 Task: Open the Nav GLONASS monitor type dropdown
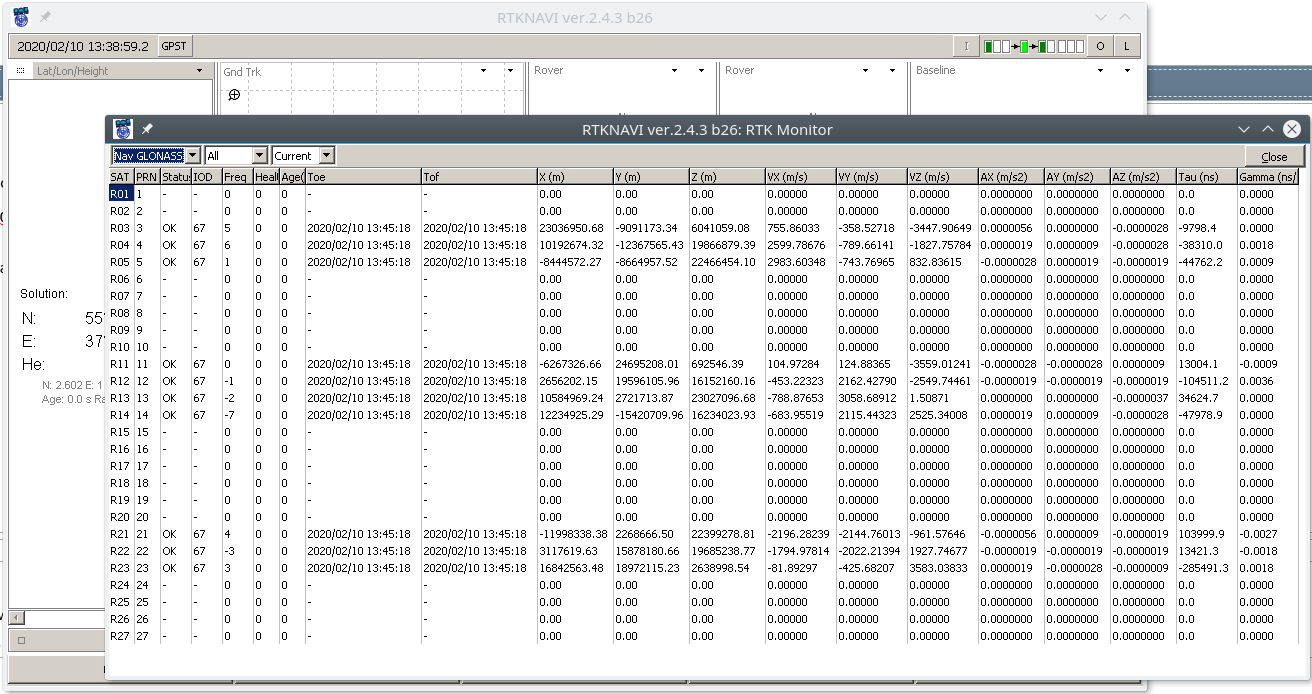tap(193, 156)
